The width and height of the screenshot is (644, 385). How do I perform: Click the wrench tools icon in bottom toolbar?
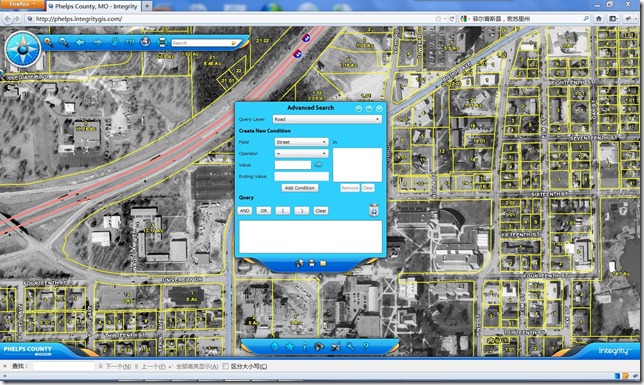pos(350,346)
